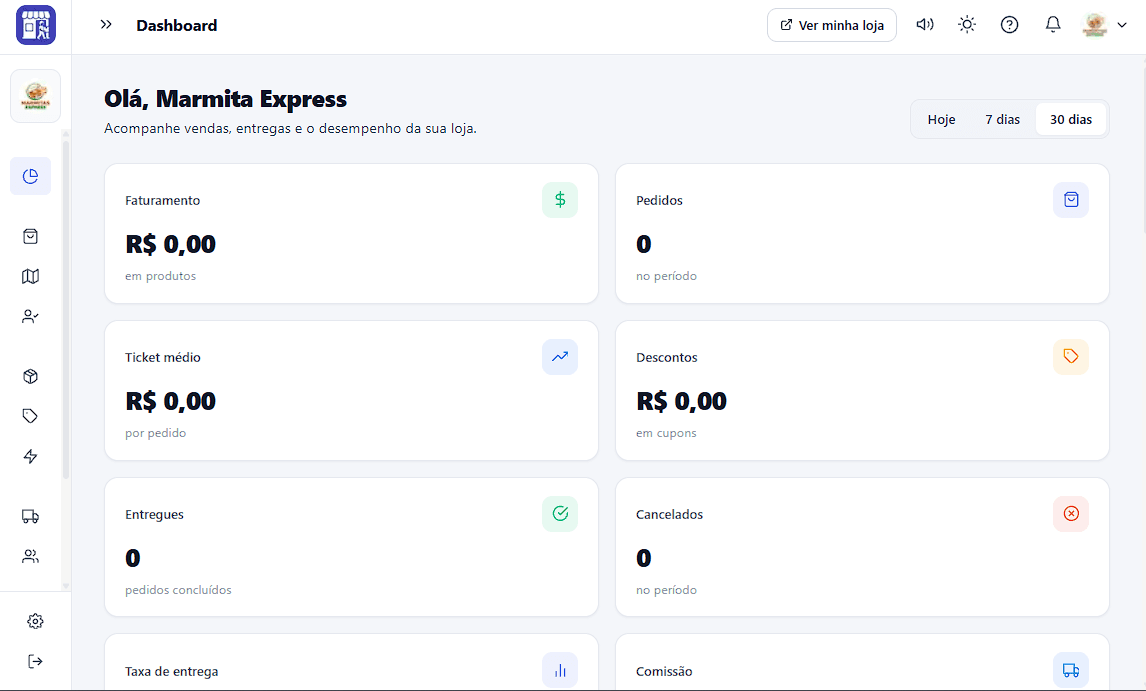Screen dimensions: 1146x691
Task: Select the 30 dias period filter
Action: click(x=1071, y=119)
